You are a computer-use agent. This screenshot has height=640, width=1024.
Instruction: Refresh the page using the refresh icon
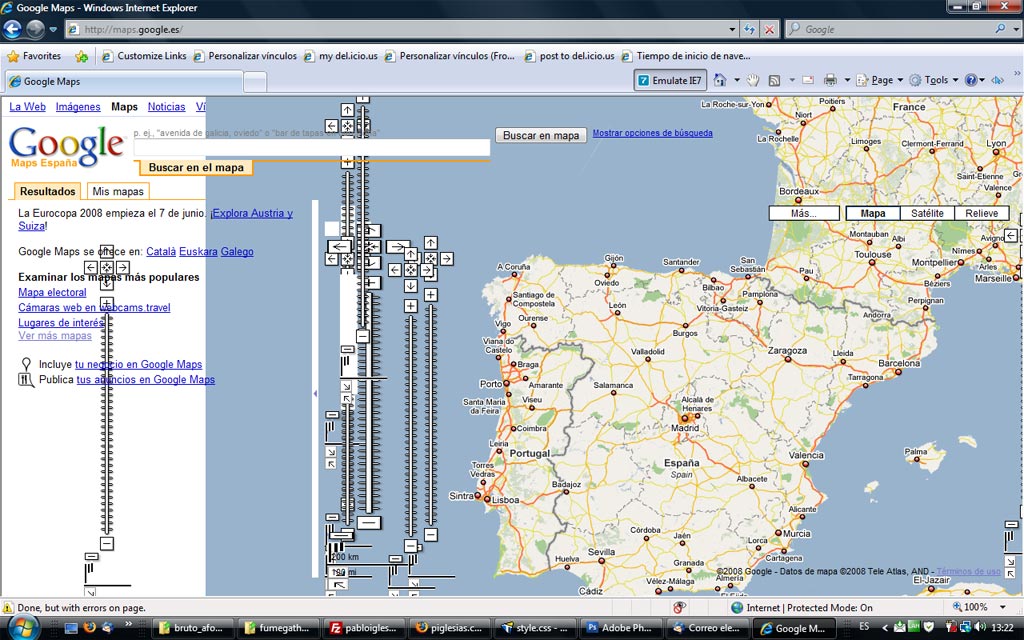749,29
